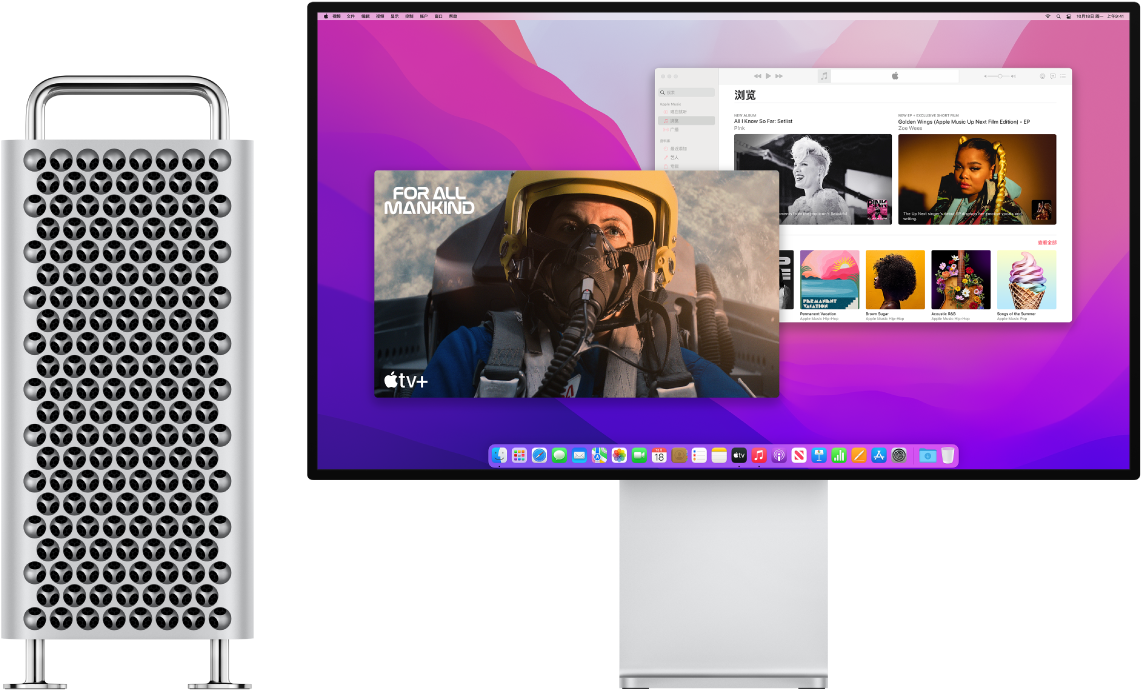Viewport: 1141px width, 700px height.
Task: Open the Songs of the Summer playlist cover
Action: pos(1027,280)
